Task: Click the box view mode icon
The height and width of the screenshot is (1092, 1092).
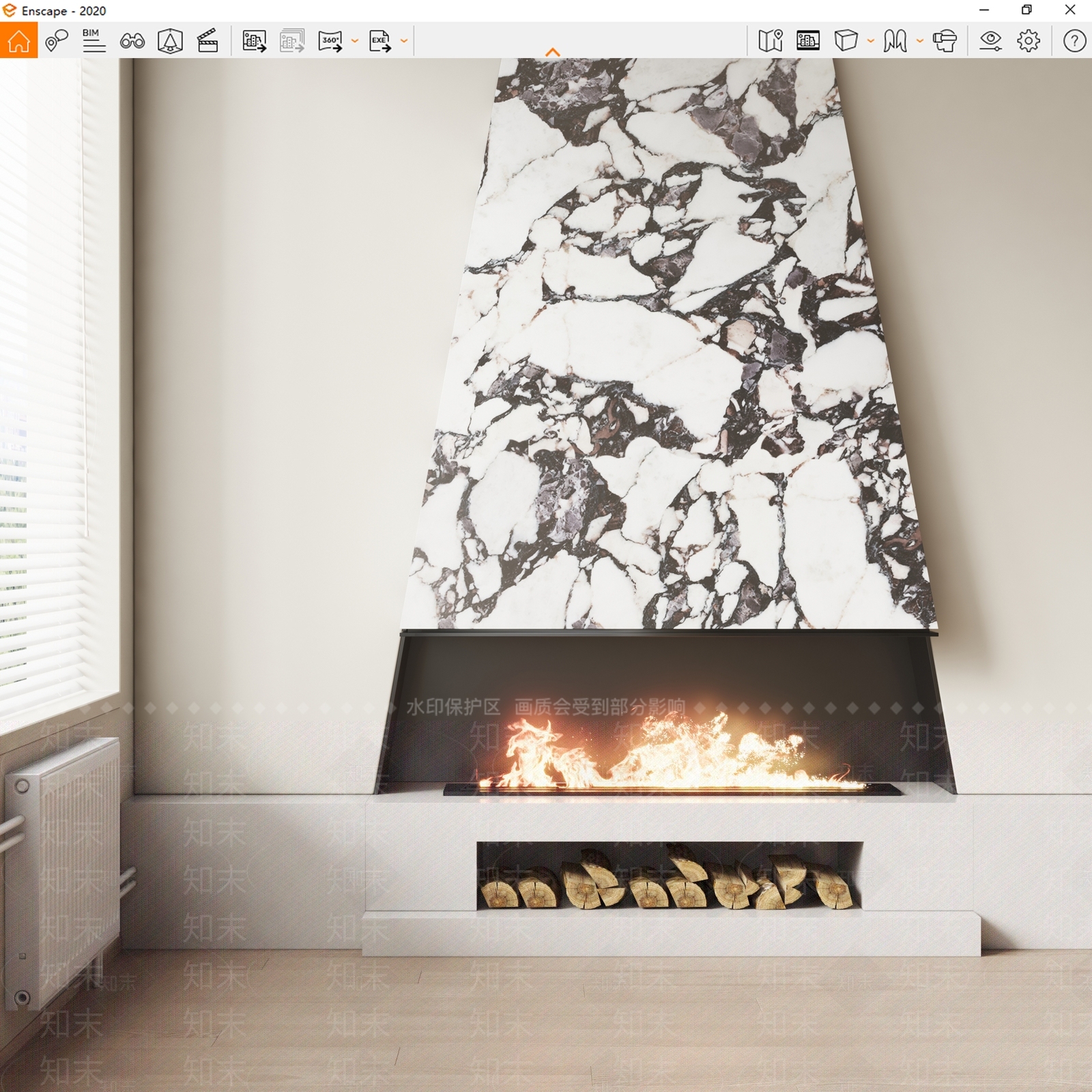Action: click(846, 41)
